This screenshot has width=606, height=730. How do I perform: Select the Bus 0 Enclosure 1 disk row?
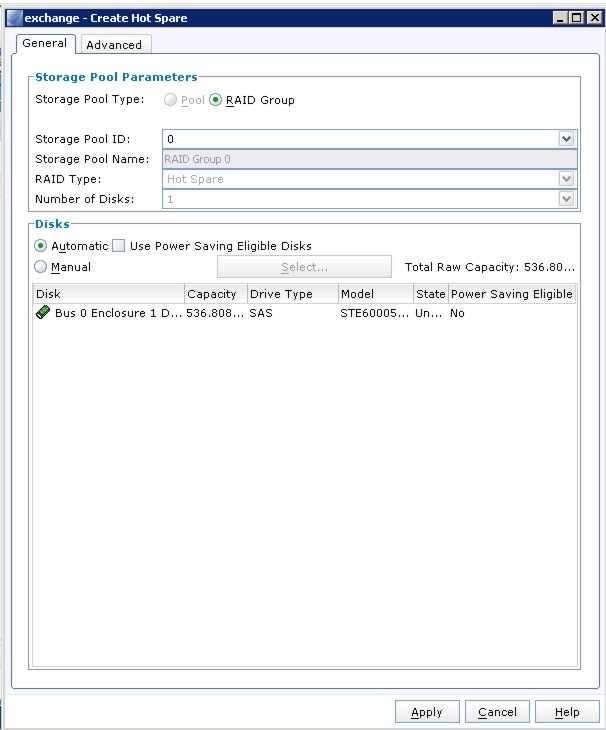(304, 313)
